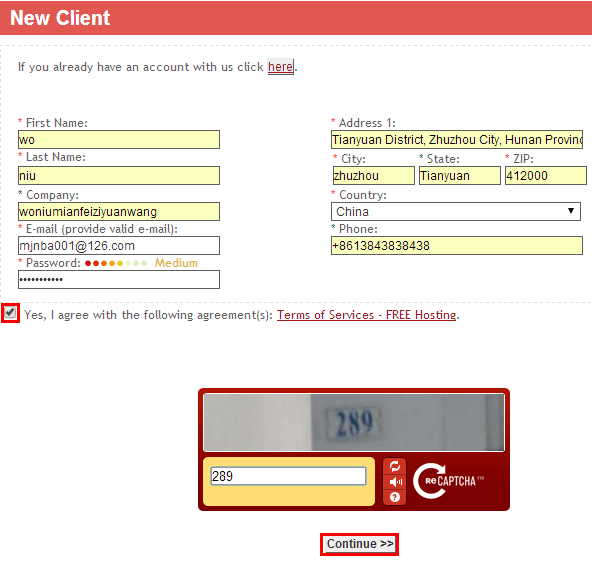This screenshot has width=592, height=563.
Task: Expand the Country dropdown showing China
Action: pyautogui.click(x=456, y=211)
